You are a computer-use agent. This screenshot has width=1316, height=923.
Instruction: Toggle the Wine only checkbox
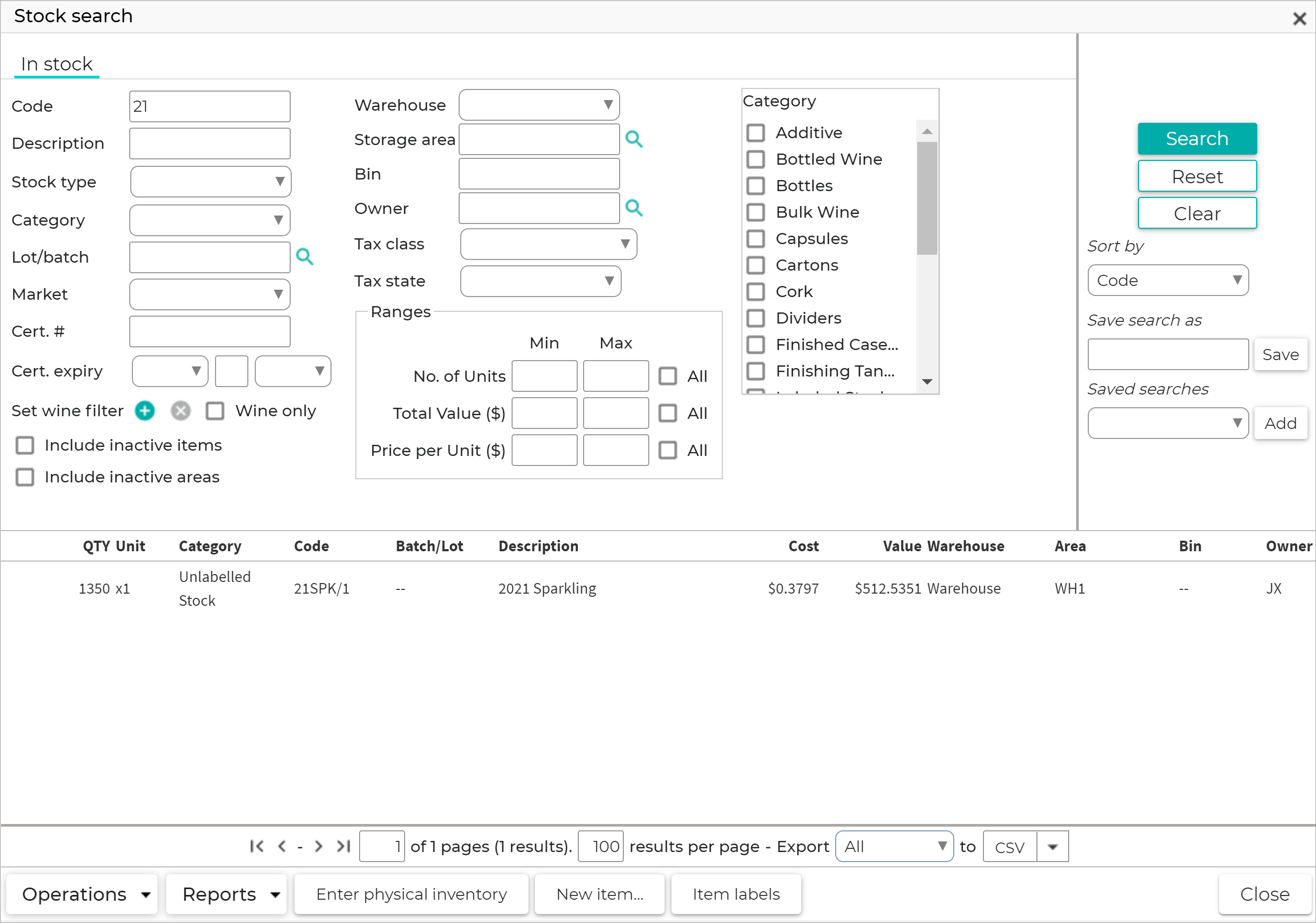(x=215, y=410)
